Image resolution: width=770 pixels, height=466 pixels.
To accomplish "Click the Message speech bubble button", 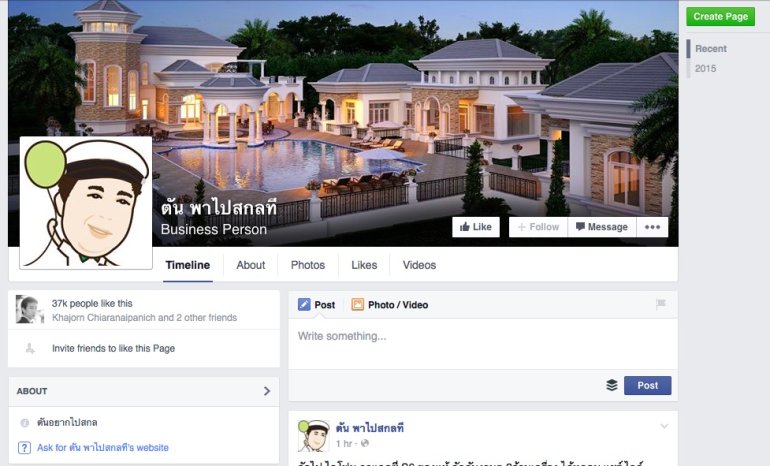I will tap(602, 227).
